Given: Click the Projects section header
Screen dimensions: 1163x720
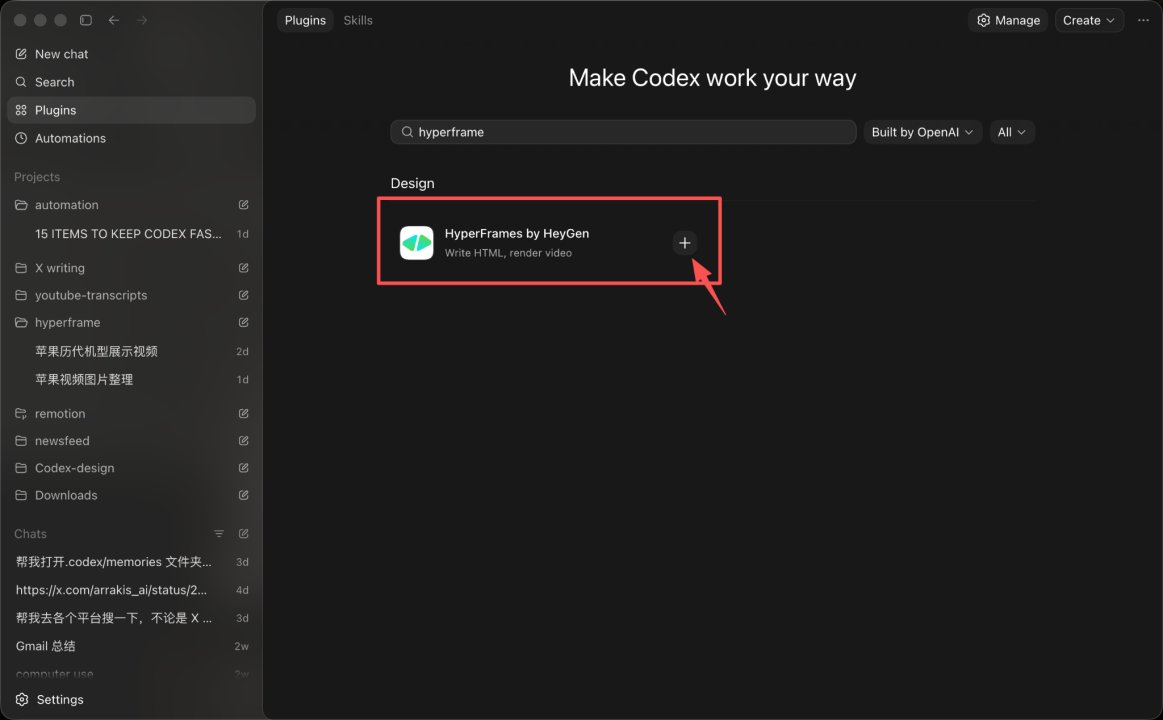Looking at the screenshot, I should [37, 176].
